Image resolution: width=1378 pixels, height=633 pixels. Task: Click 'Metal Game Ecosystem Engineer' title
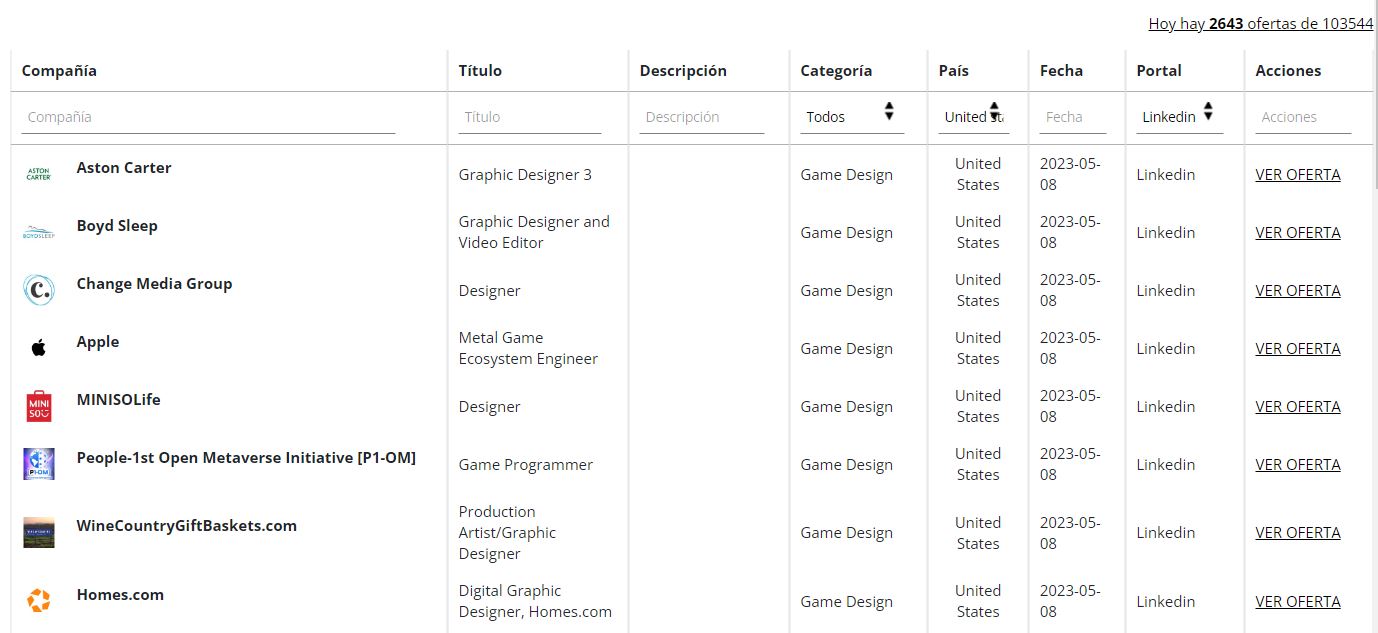[528, 348]
